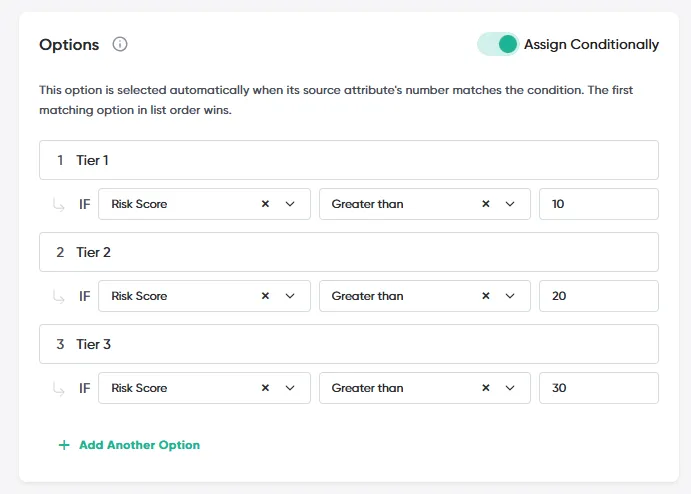Viewport: 691px width, 494px height.
Task: Click the Assign Conditionally label text
Action: click(x=591, y=45)
